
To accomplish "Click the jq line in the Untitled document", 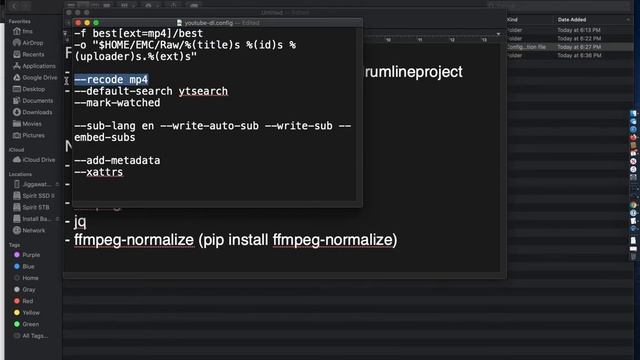I will pos(80,222).
